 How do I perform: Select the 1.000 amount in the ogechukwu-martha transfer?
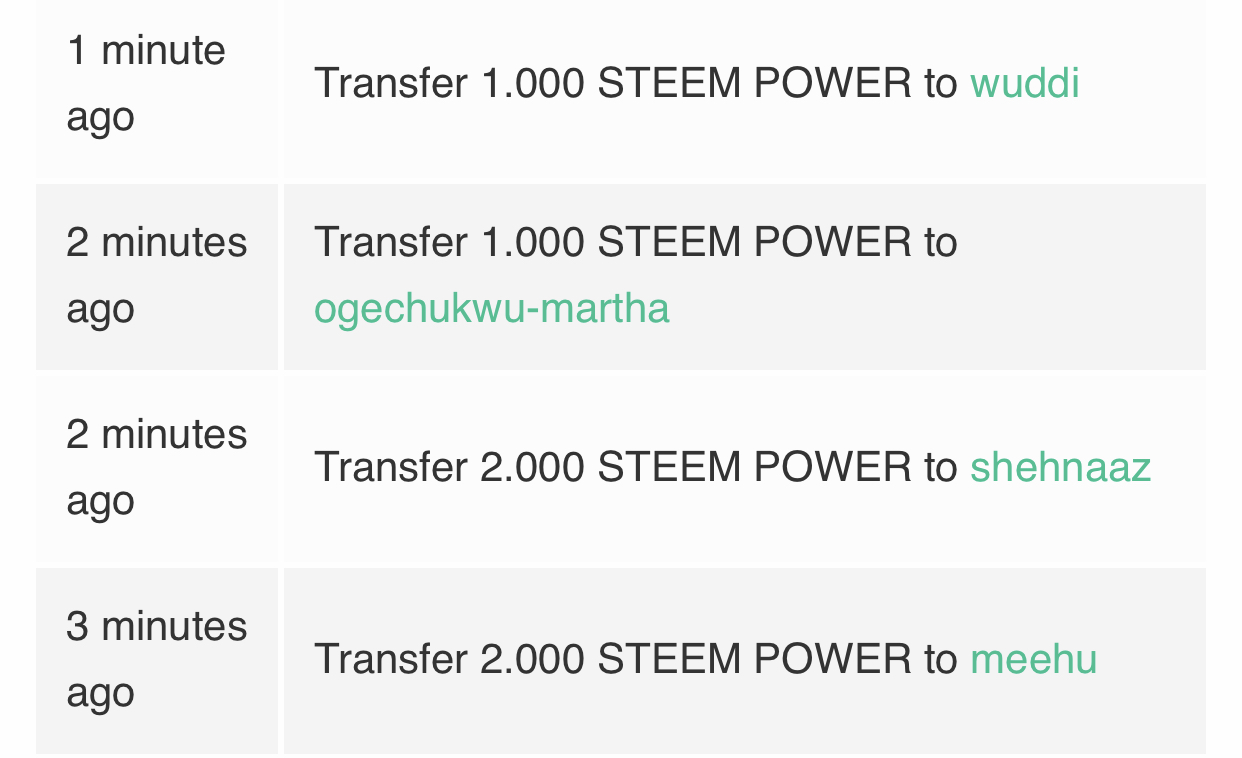(x=533, y=243)
